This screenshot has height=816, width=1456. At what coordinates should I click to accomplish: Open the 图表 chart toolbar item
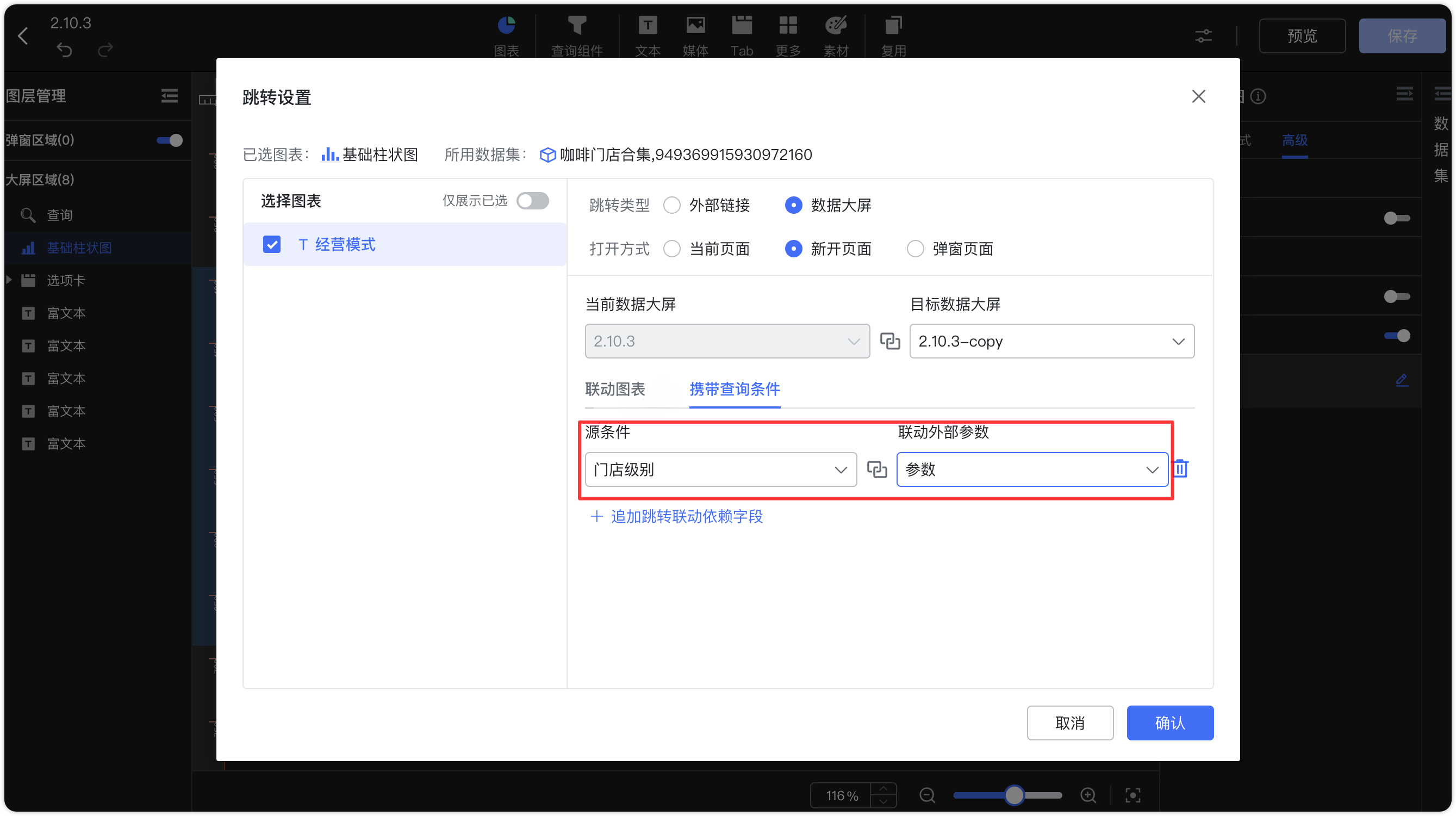[x=506, y=36]
